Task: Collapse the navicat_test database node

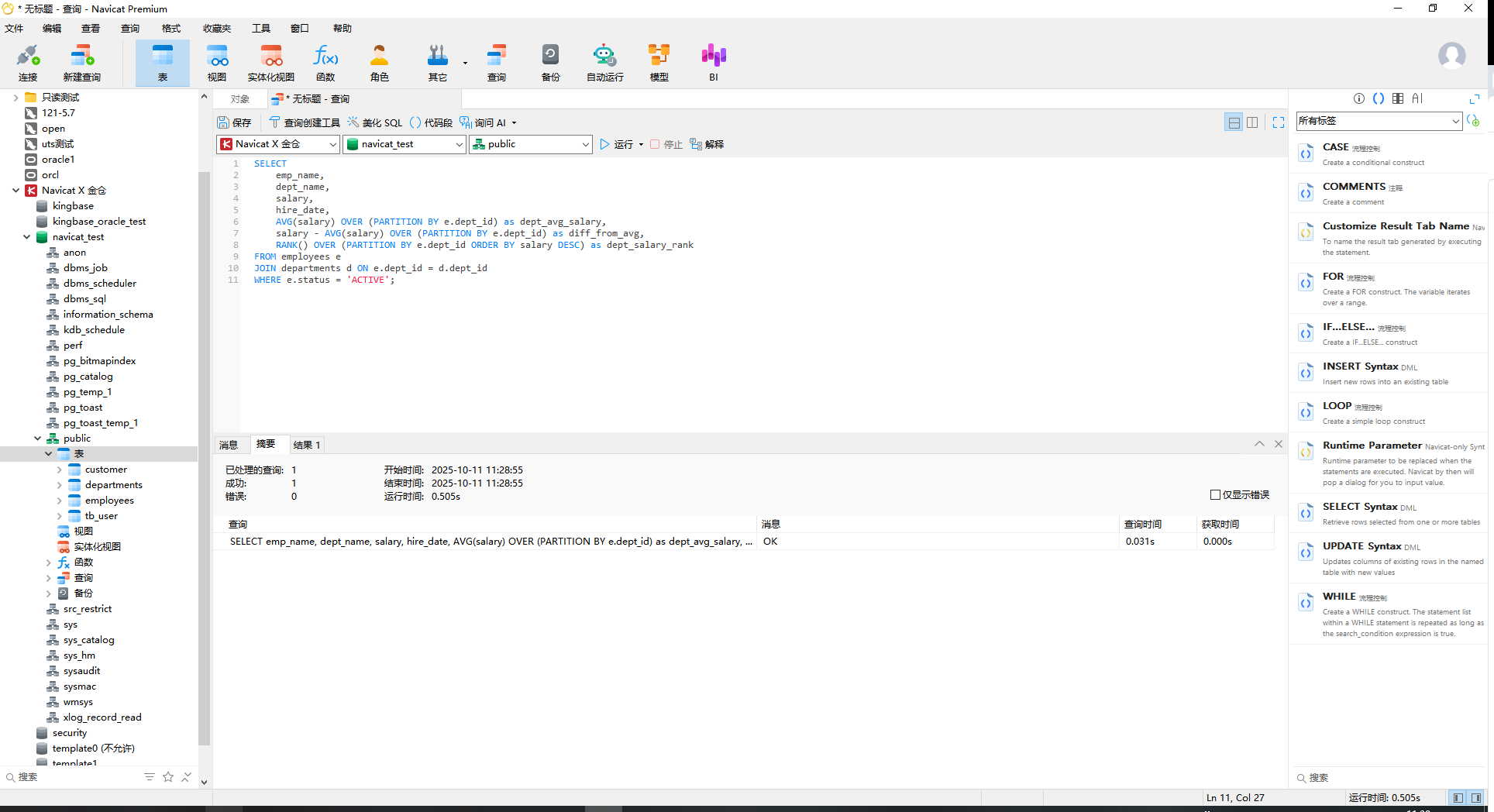Action: coord(27,237)
